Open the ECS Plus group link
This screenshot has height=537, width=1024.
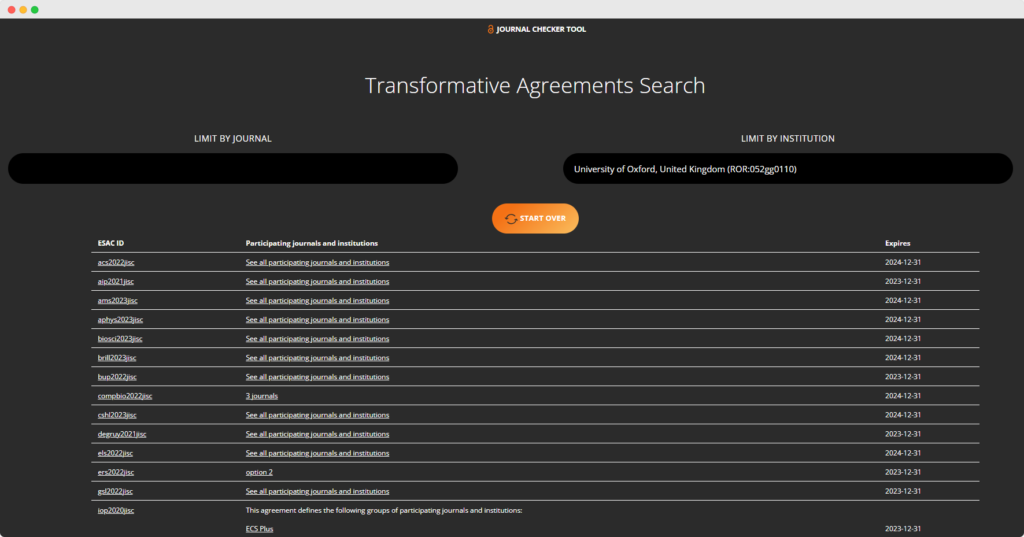[x=259, y=529]
